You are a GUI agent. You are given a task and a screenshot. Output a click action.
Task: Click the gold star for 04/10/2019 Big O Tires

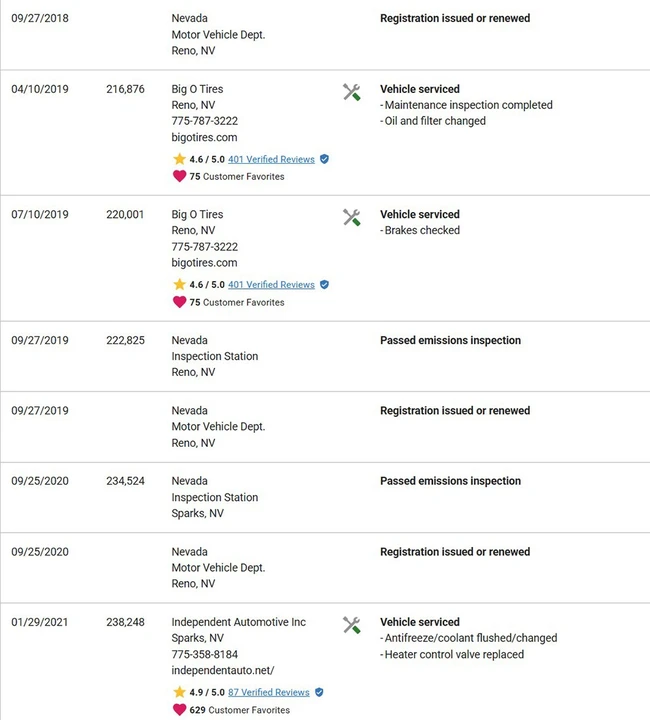click(179, 159)
